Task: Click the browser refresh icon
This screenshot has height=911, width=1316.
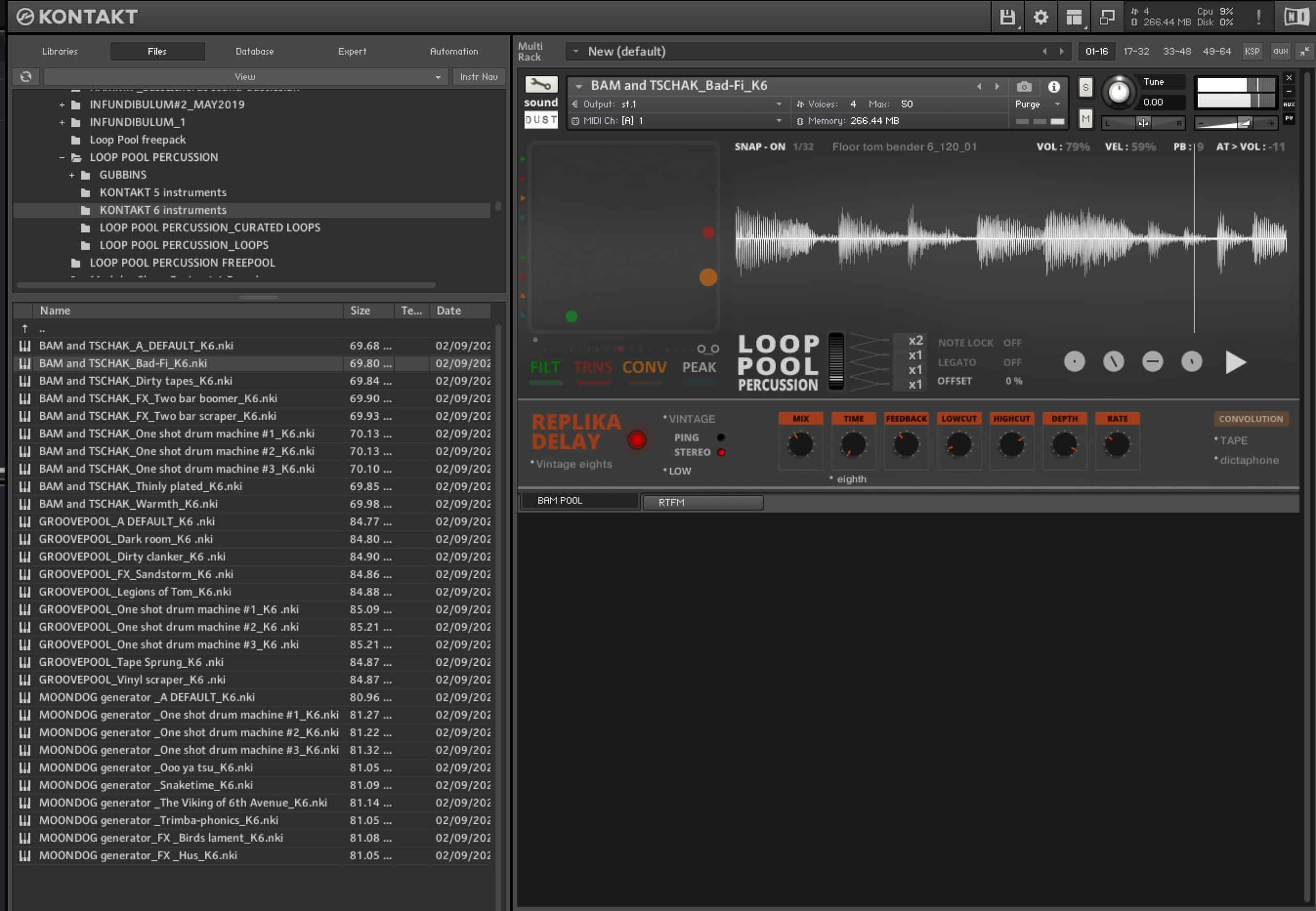Action: click(x=26, y=77)
